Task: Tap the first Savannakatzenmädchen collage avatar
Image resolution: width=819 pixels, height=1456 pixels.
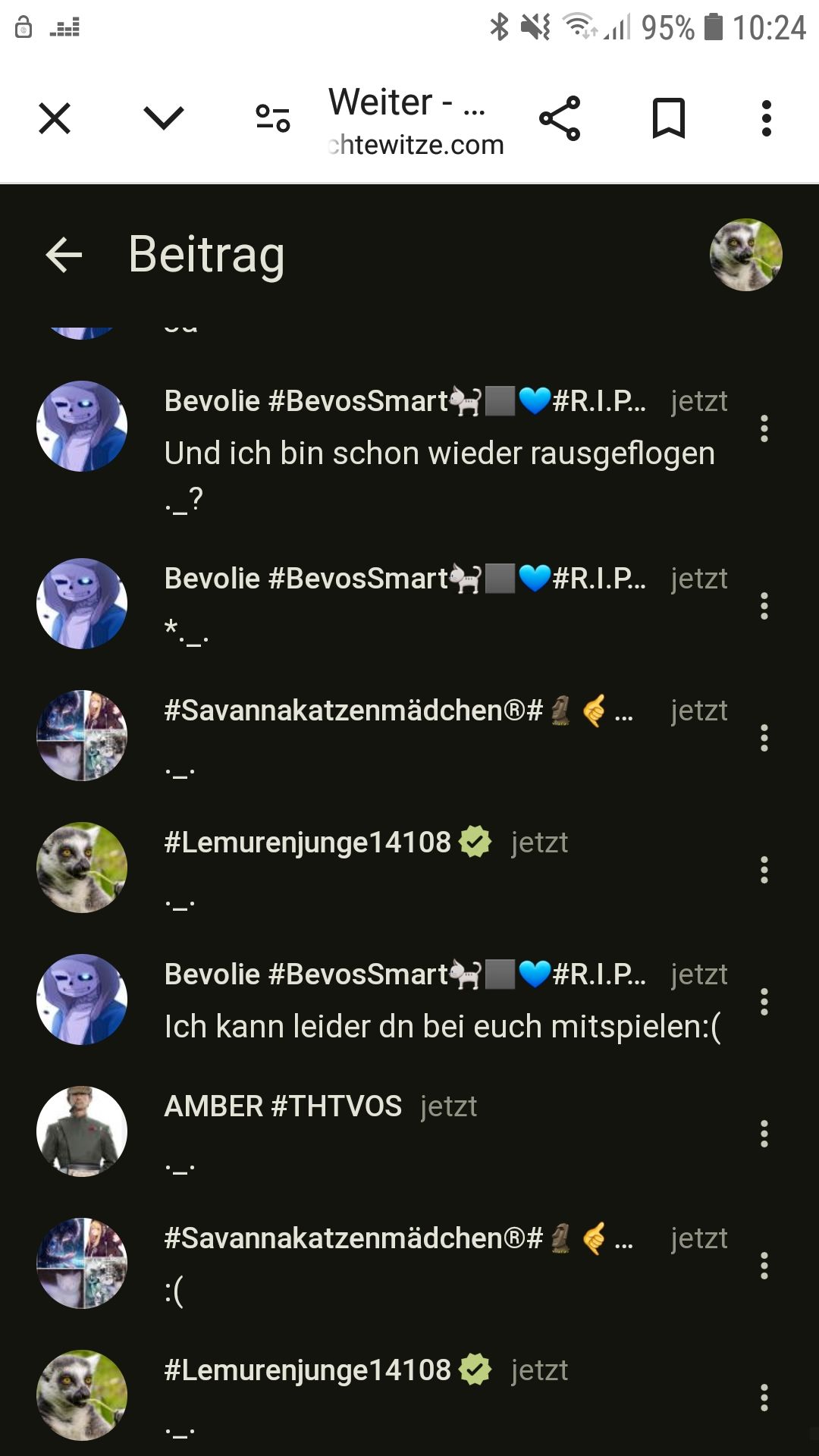Action: click(x=82, y=736)
